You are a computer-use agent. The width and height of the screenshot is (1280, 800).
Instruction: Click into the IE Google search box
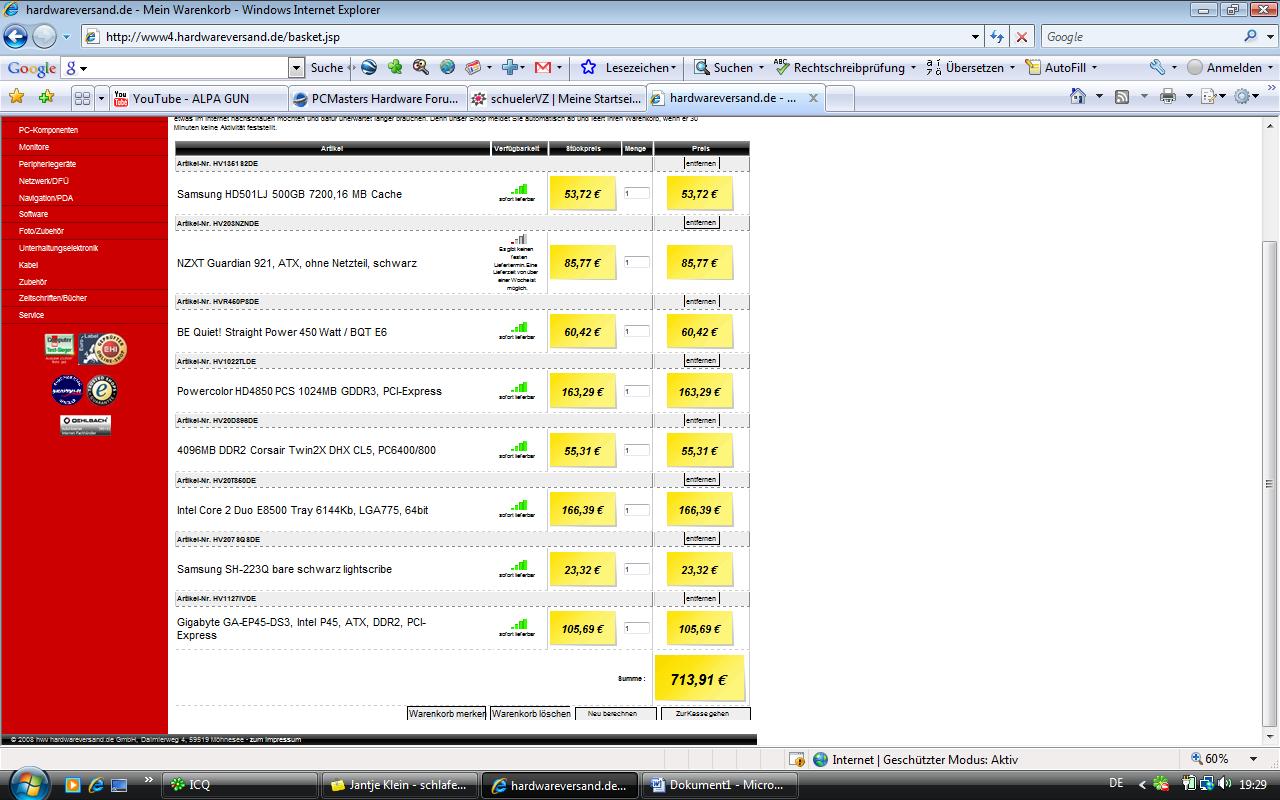[1141, 37]
